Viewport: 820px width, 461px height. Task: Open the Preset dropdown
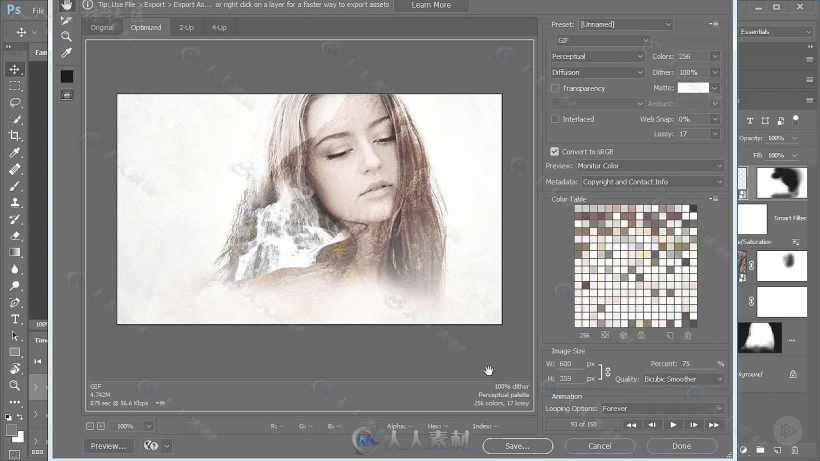(x=625, y=25)
